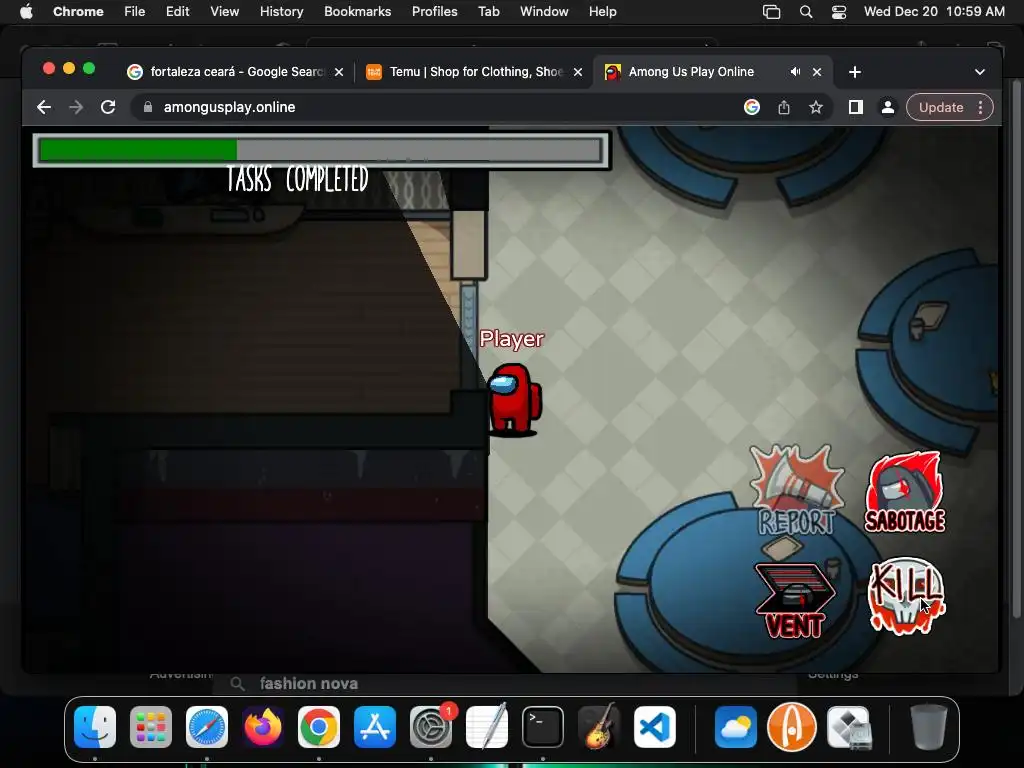
Task: Open App Store from the Dock
Action: 375,727
